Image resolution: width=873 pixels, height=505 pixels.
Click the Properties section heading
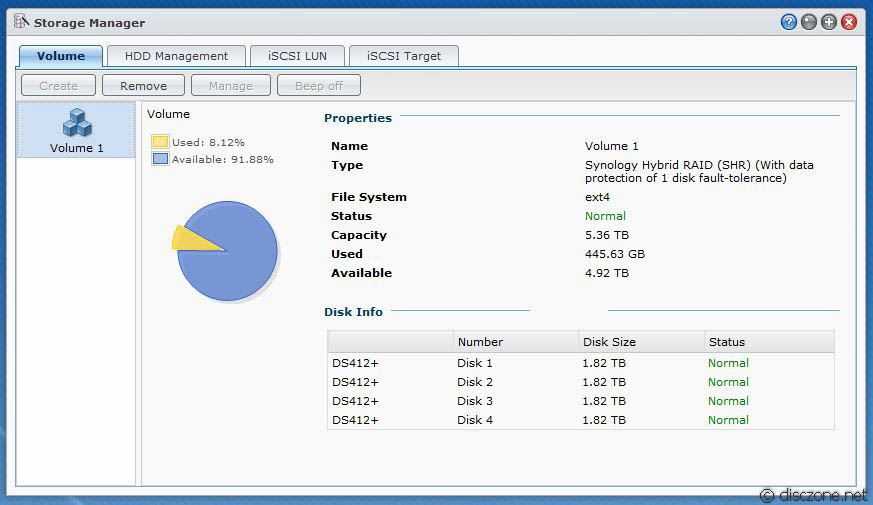coord(358,118)
